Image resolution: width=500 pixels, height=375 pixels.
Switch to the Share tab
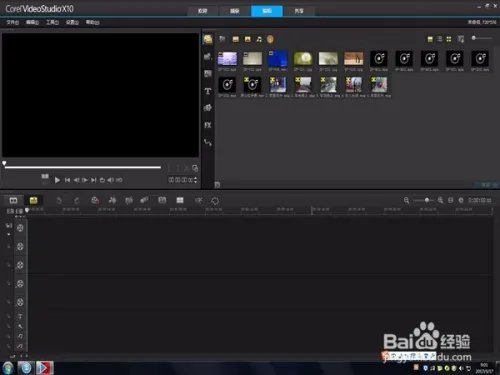point(299,11)
